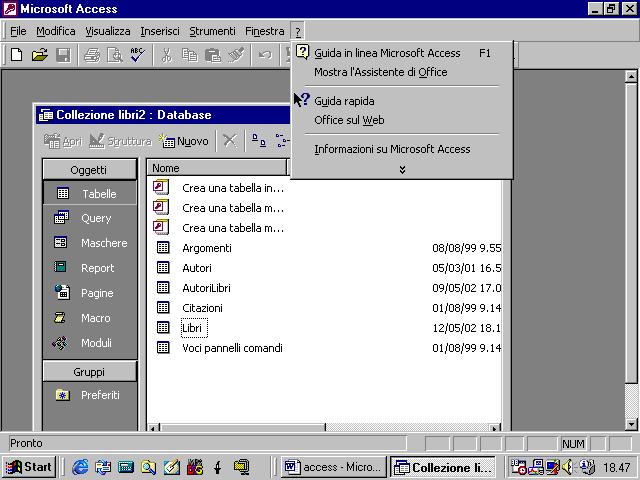640x480 pixels.
Task: Open the Inserisci menu
Action: (160, 31)
